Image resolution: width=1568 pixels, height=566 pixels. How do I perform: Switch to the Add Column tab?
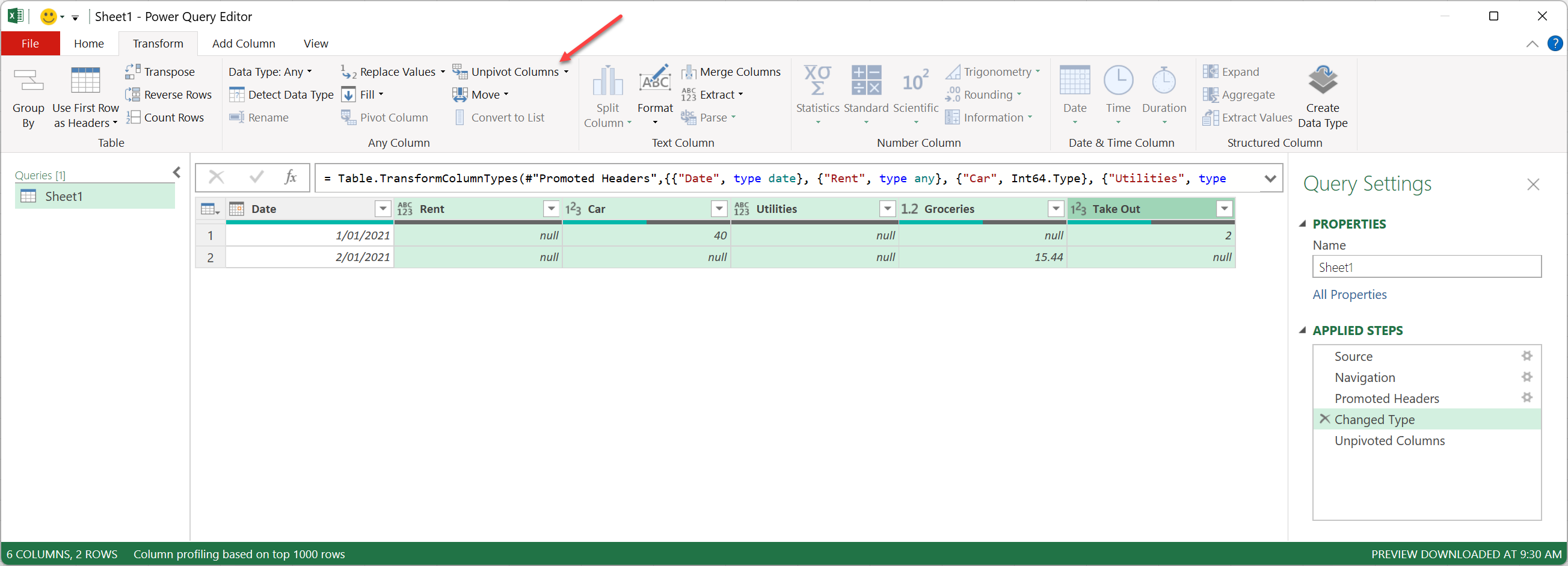tap(244, 43)
